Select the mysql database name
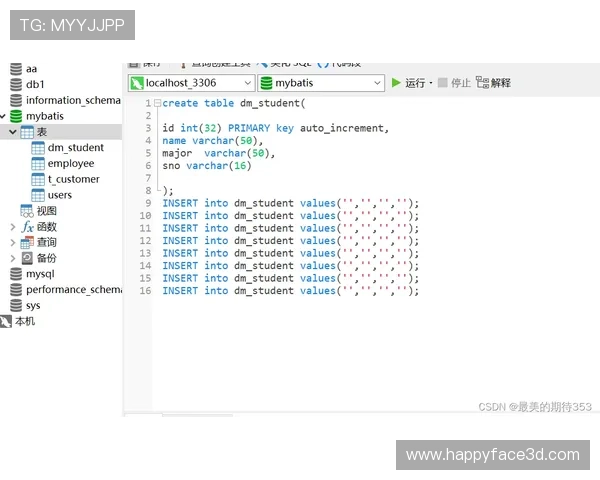 (40, 274)
